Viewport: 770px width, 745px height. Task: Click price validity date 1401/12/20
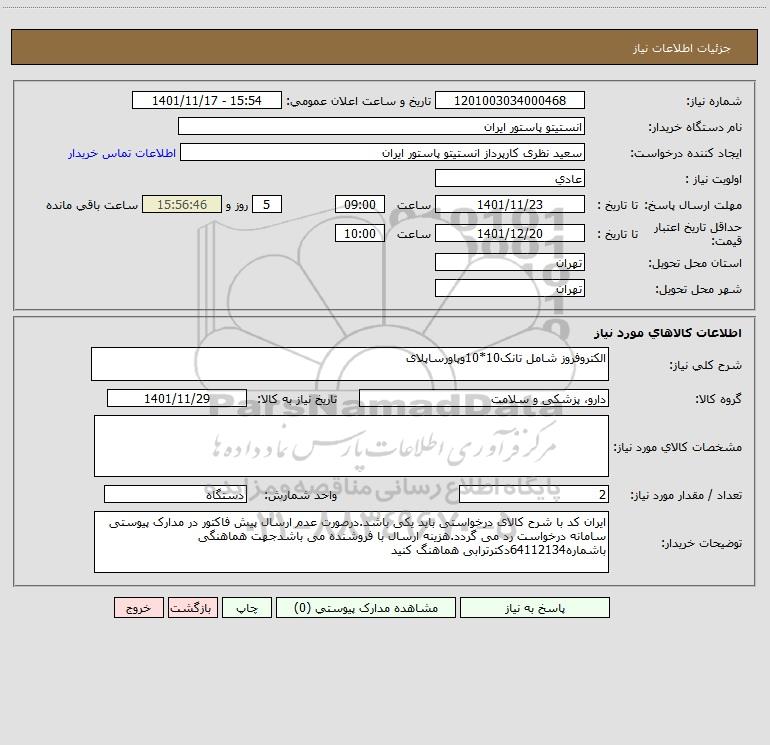(510, 233)
